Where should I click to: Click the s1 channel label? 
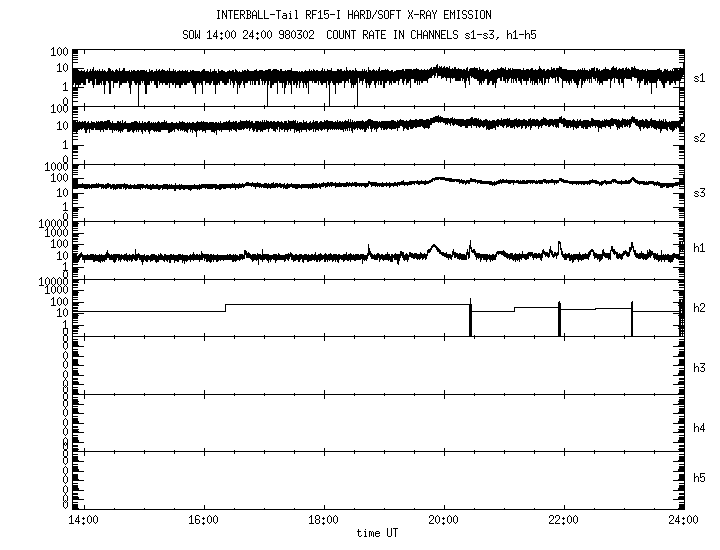(x=699, y=76)
